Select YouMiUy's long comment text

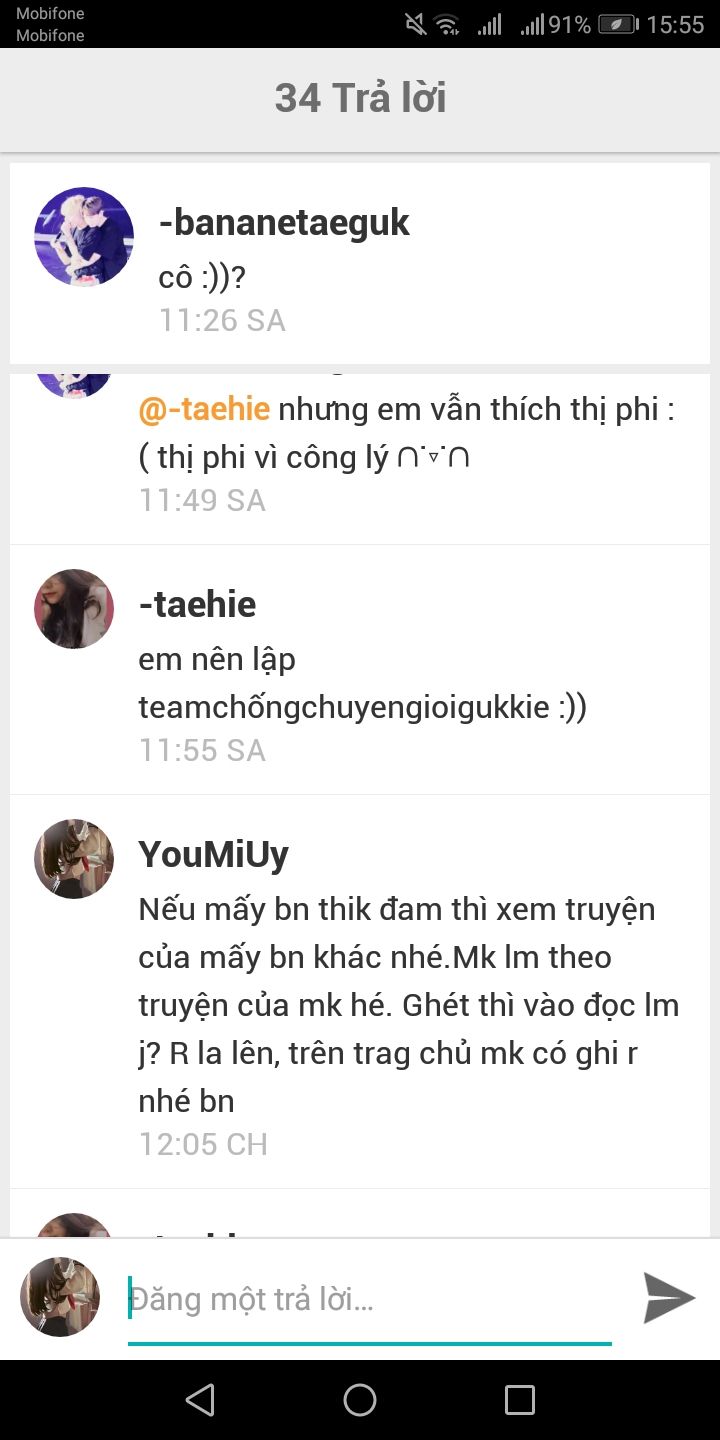pyautogui.click(x=410, y=1005)
